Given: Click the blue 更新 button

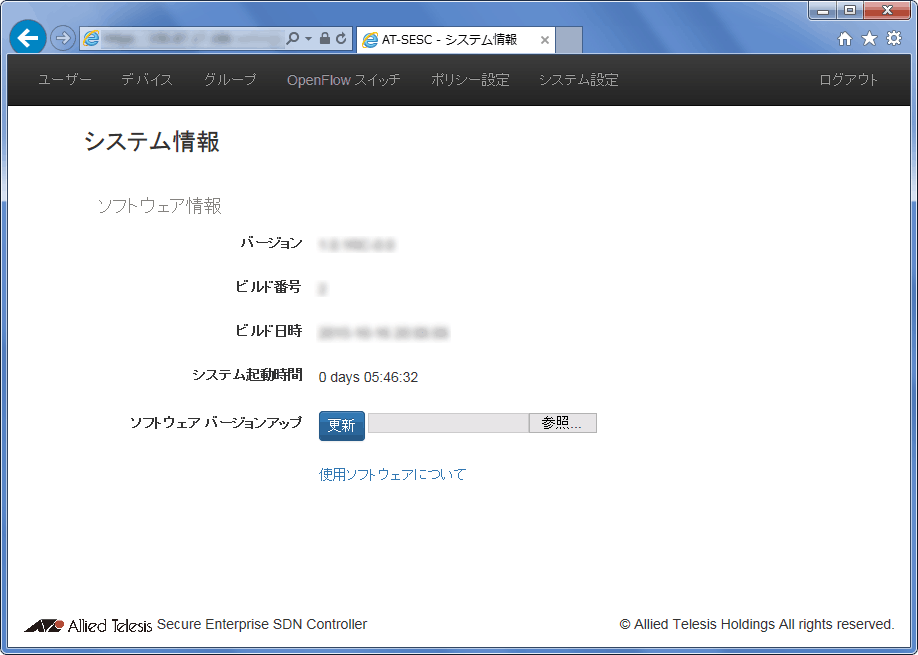Looking at the screenshot, I should [342, 426].
